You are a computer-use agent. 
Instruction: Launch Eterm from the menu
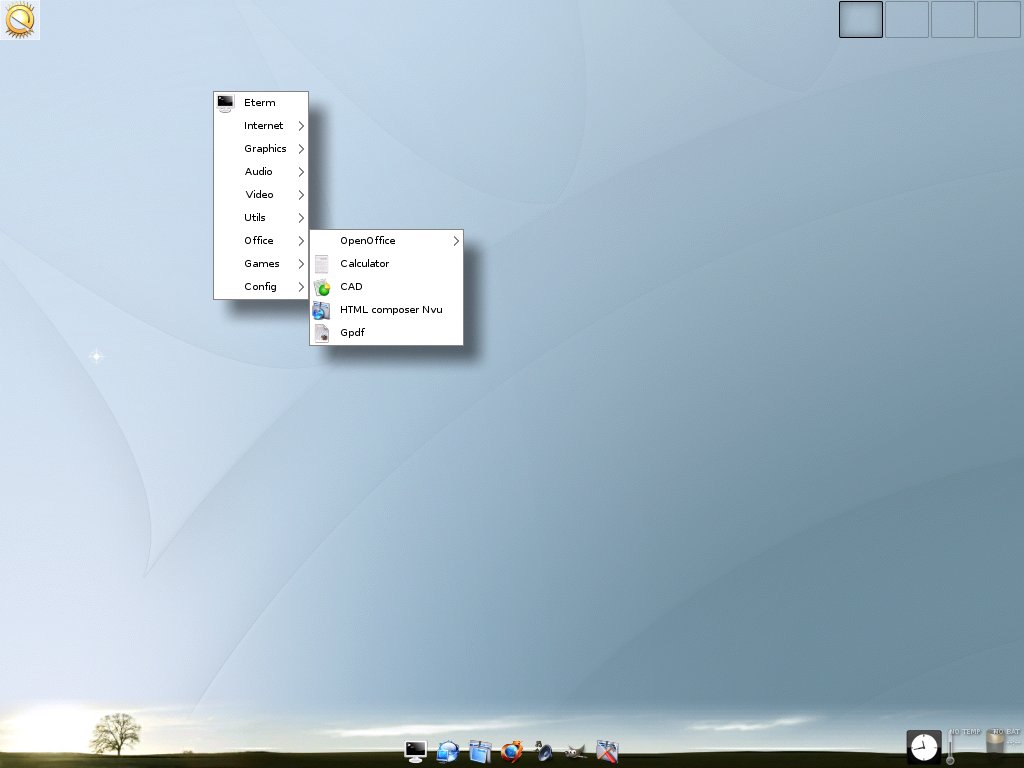click(261, 103)
